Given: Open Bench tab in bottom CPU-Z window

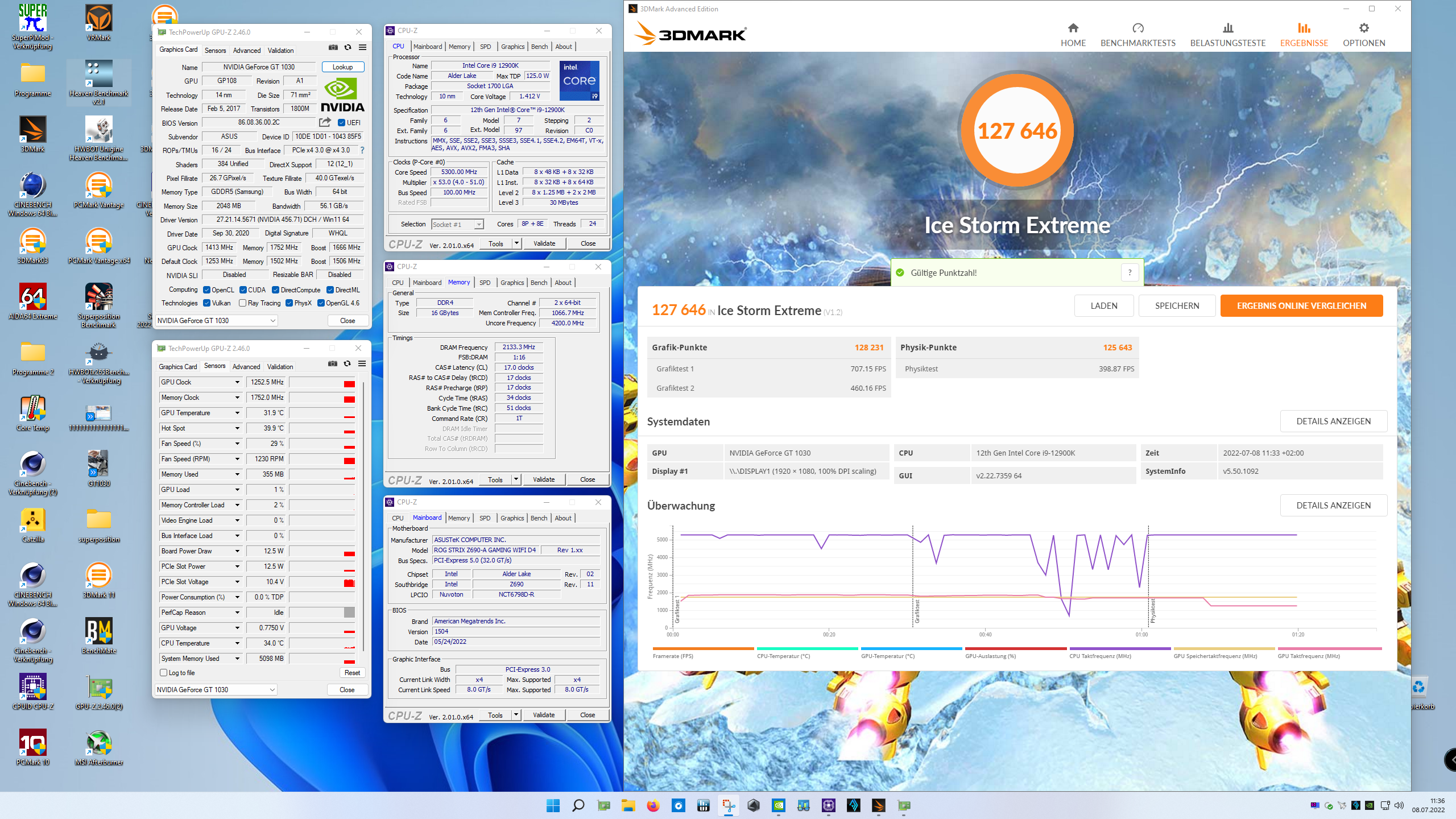Looking at the screenshot, I should click(539, 518).
